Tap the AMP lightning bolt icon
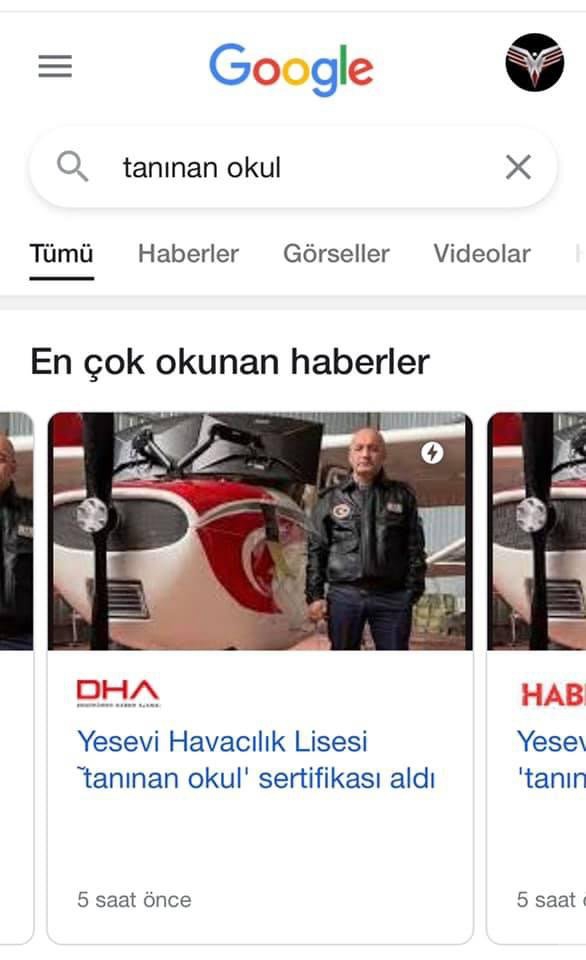 click(432, 453)
